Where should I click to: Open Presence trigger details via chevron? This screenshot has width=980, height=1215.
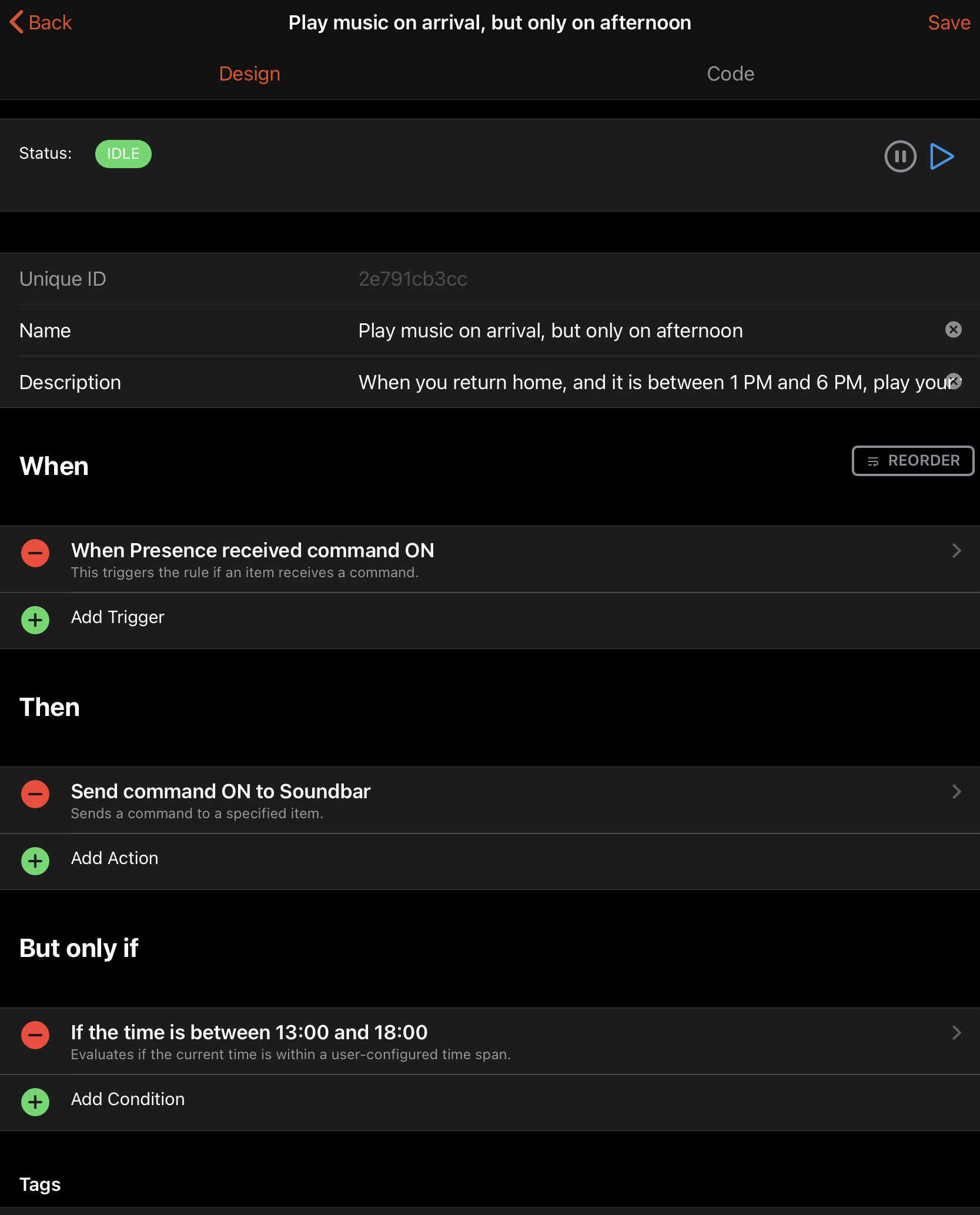pos(956,551)
